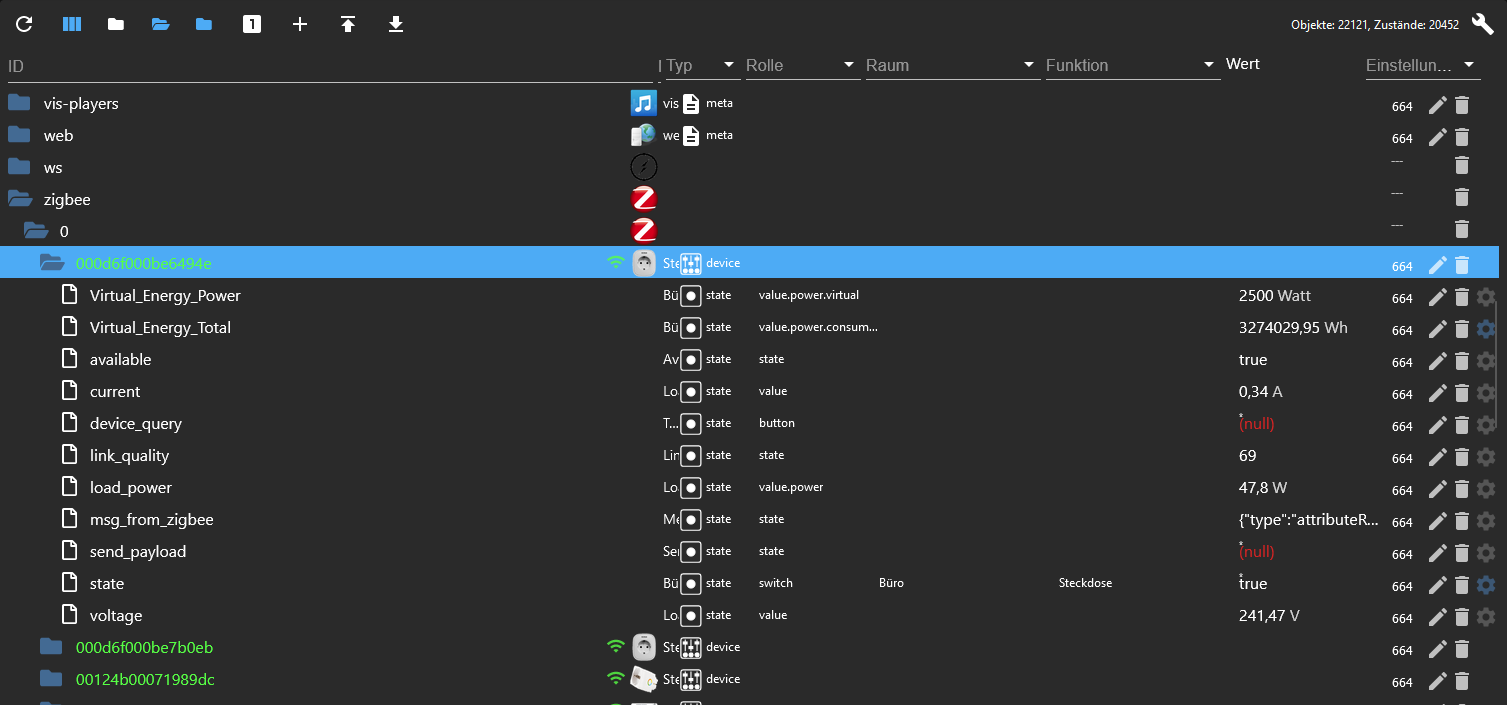This screenshot has height=705, width=1507.
Task: Collapse all folders icon
Action: [116, 24]
